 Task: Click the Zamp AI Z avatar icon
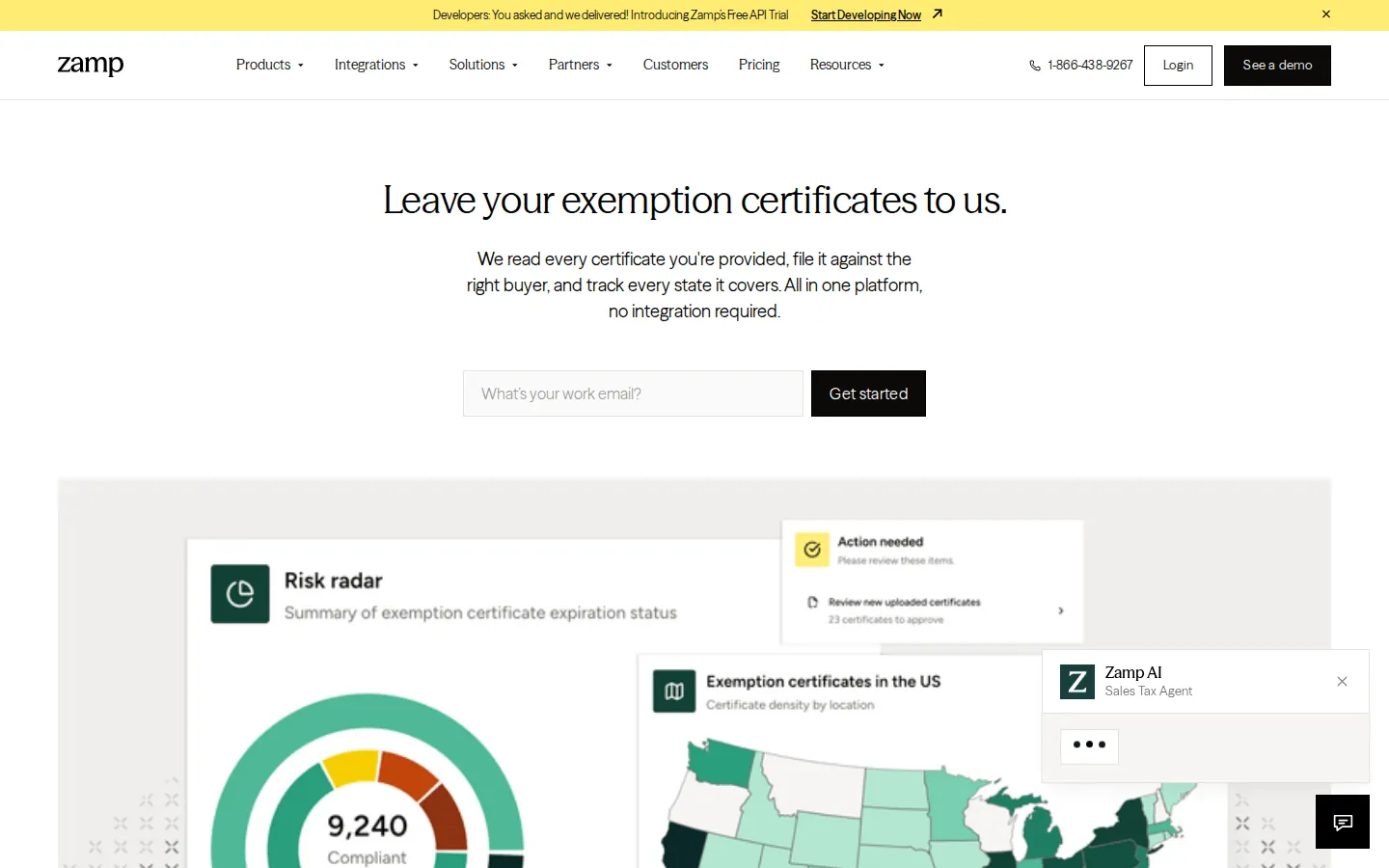pos(1077,682)
